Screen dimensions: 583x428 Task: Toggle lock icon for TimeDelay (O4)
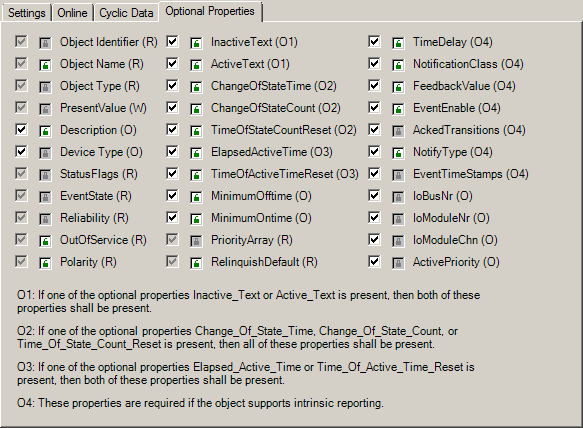(x=398, y=43)
